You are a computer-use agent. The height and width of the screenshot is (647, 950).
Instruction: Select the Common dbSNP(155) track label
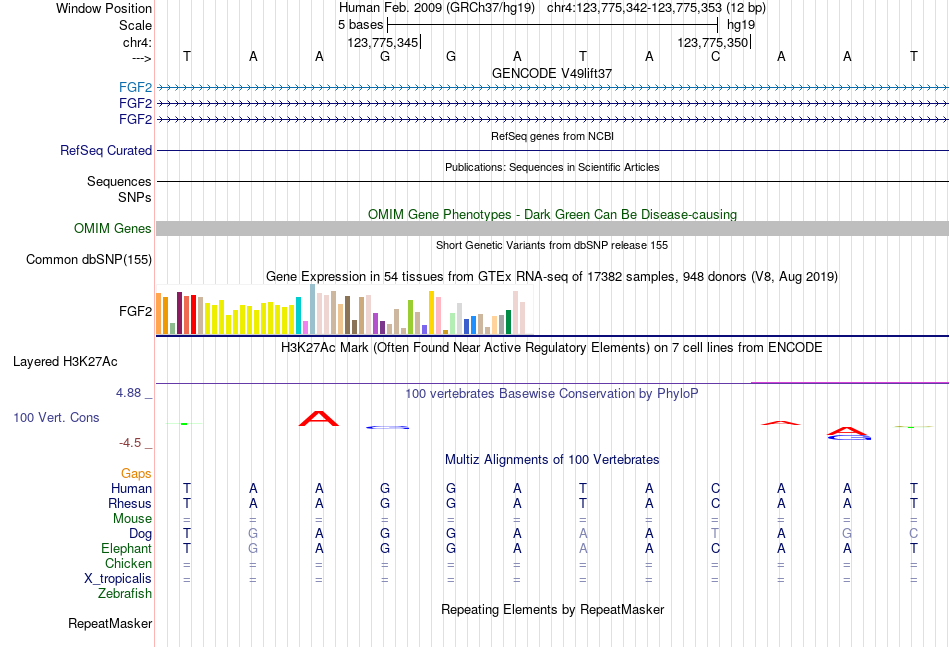point(89,259)
